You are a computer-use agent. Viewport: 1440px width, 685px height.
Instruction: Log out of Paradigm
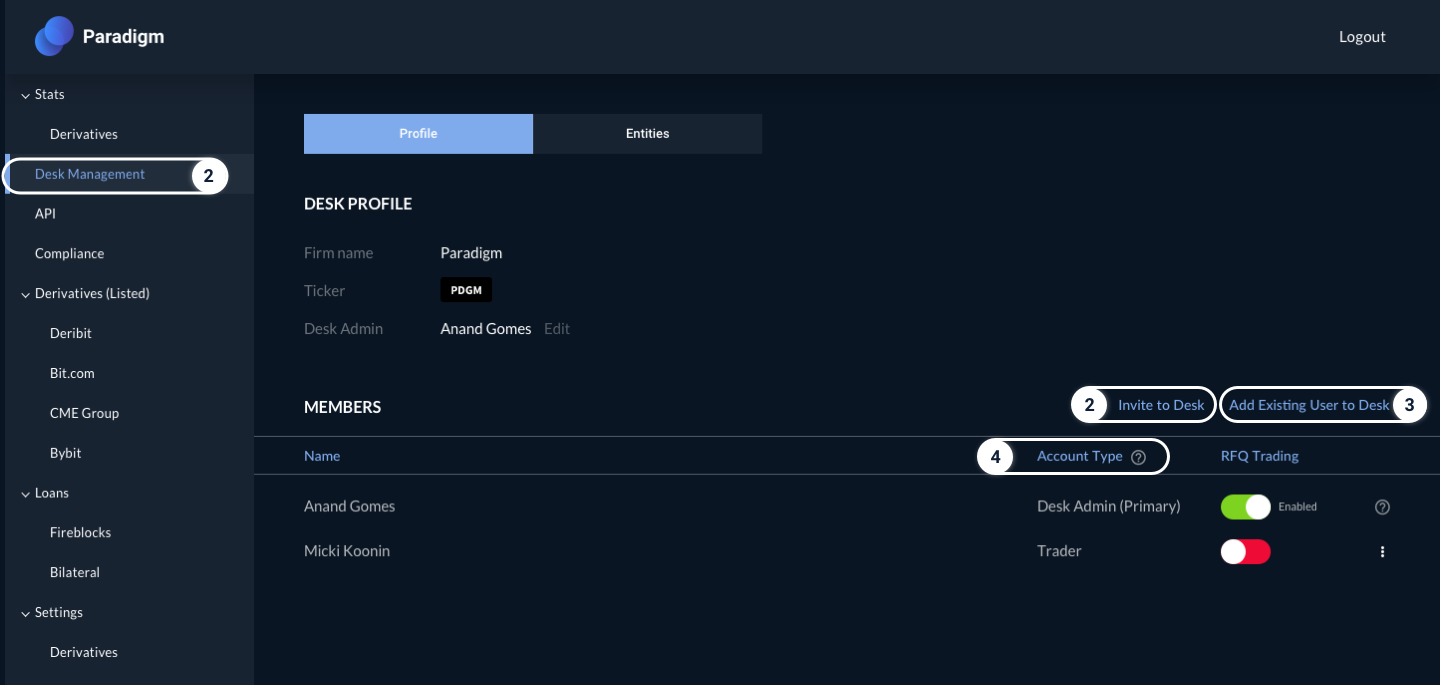click(x=1362, y=37)
